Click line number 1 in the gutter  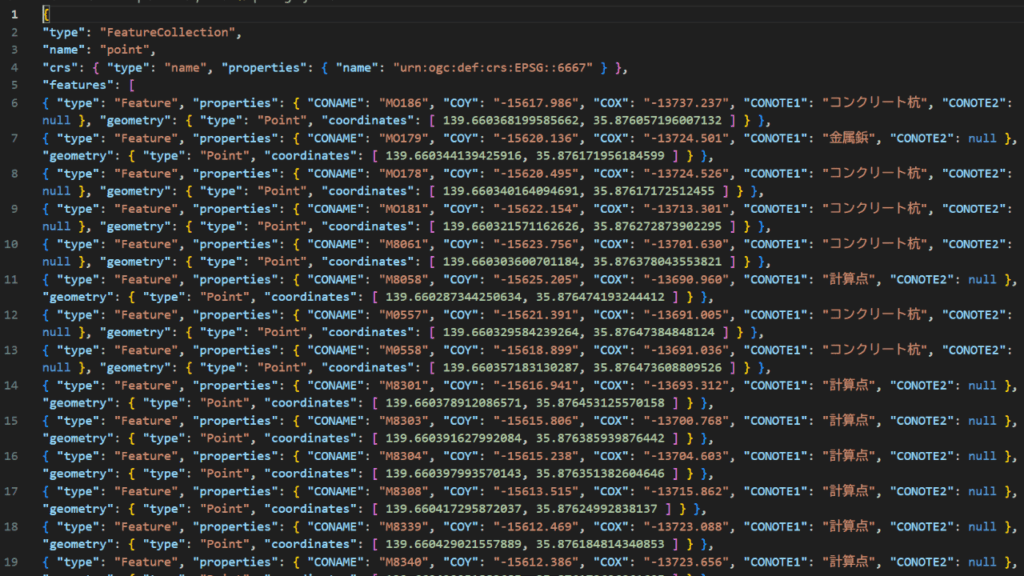[14, 14]
